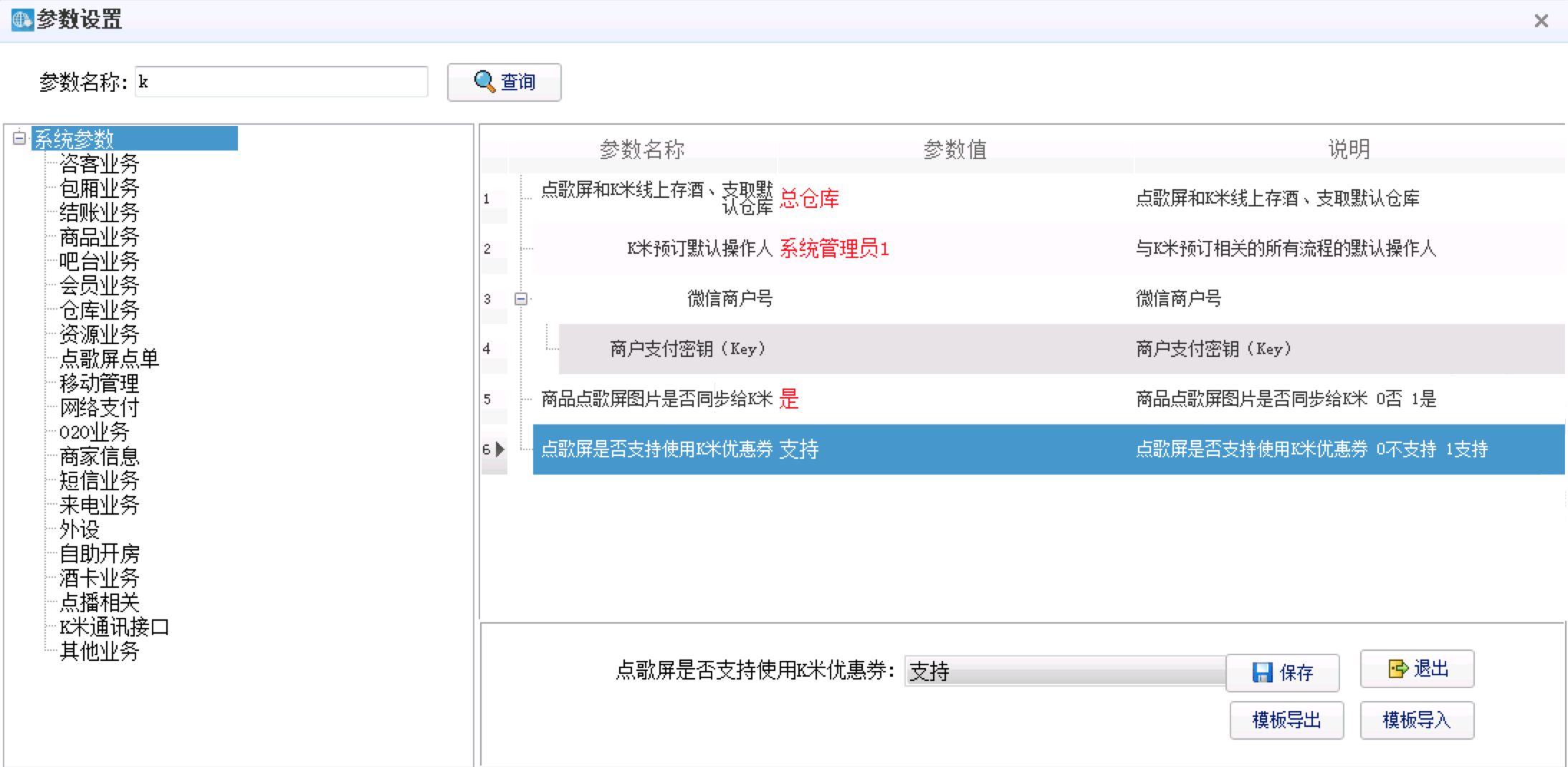Select 商家信息 in the tree
Screen dimensions: 1568x767
tap(99, 457)
